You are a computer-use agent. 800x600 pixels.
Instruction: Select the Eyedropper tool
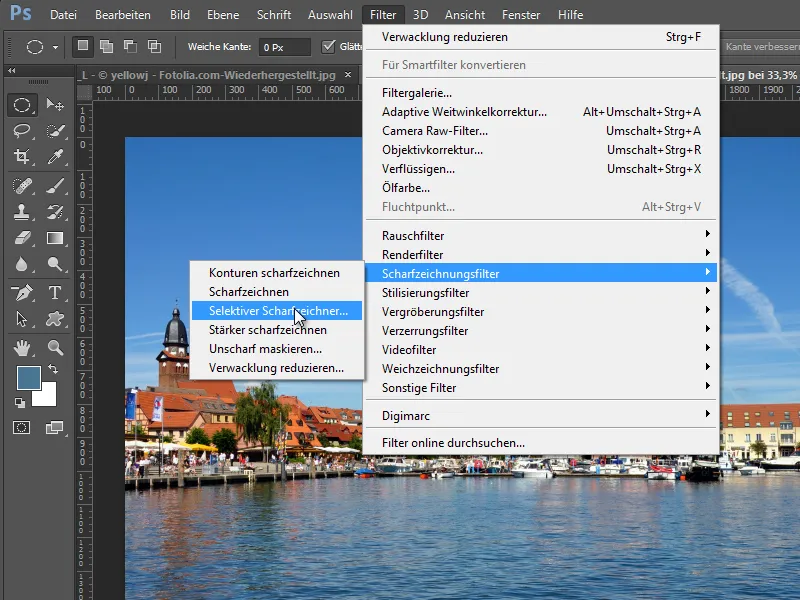pyautogui.click(x=55, y=156)
